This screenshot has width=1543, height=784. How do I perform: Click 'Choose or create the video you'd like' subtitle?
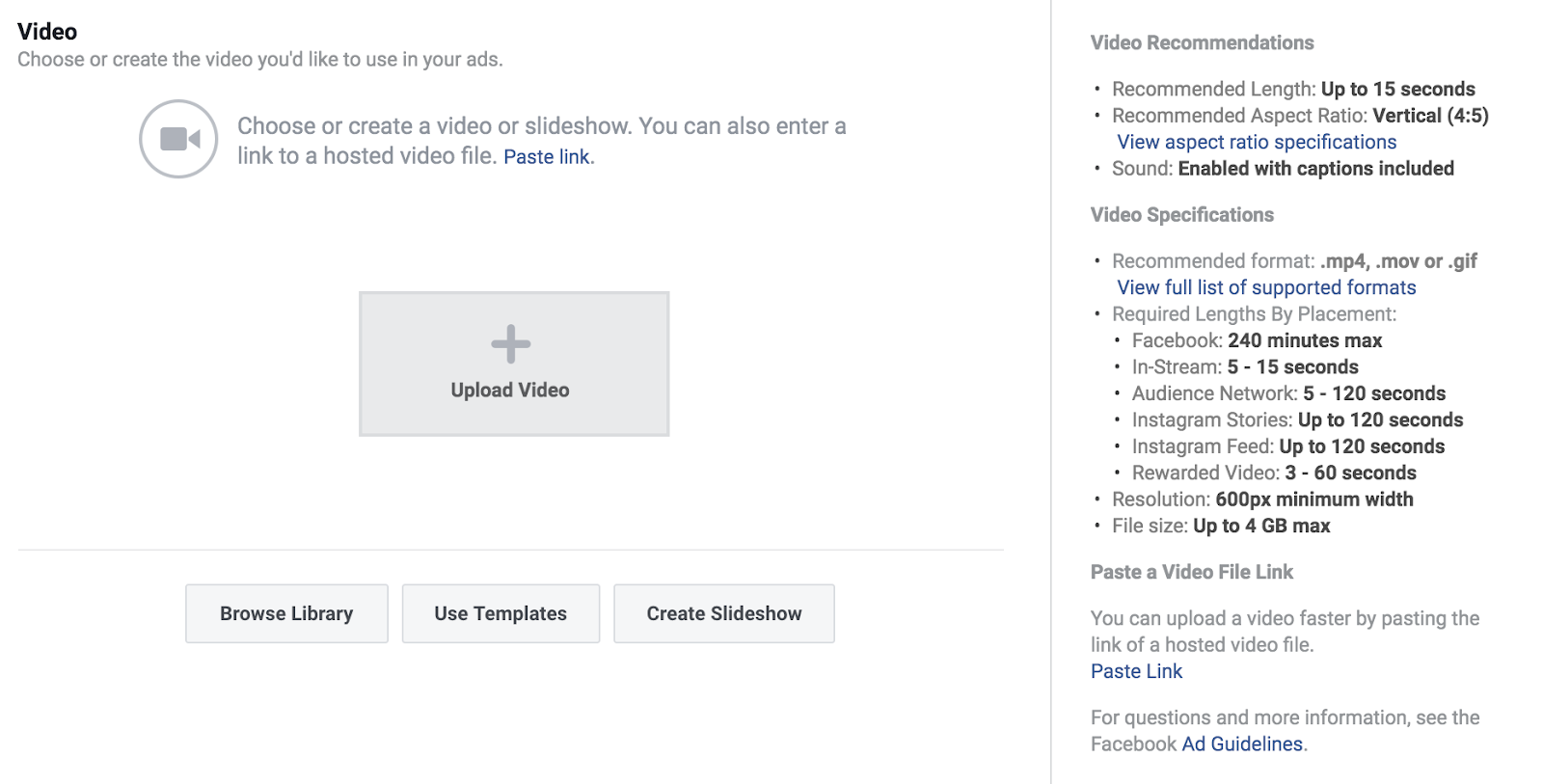point(260,60)
